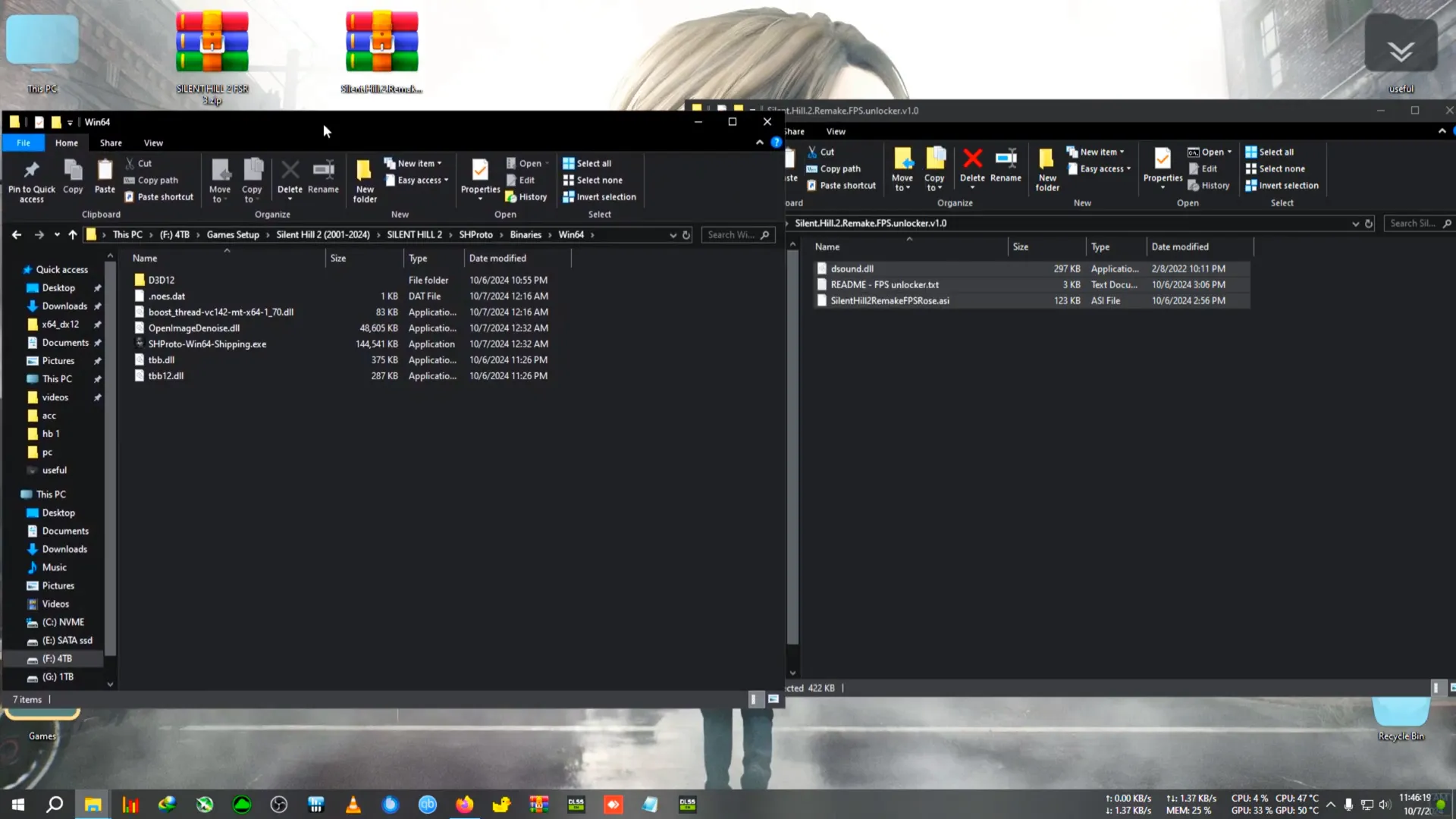Viewport: 1456px width, 819px height.
Task: Select (G:) 1TB drive in sidebar
Action: [x=58, y=677]
